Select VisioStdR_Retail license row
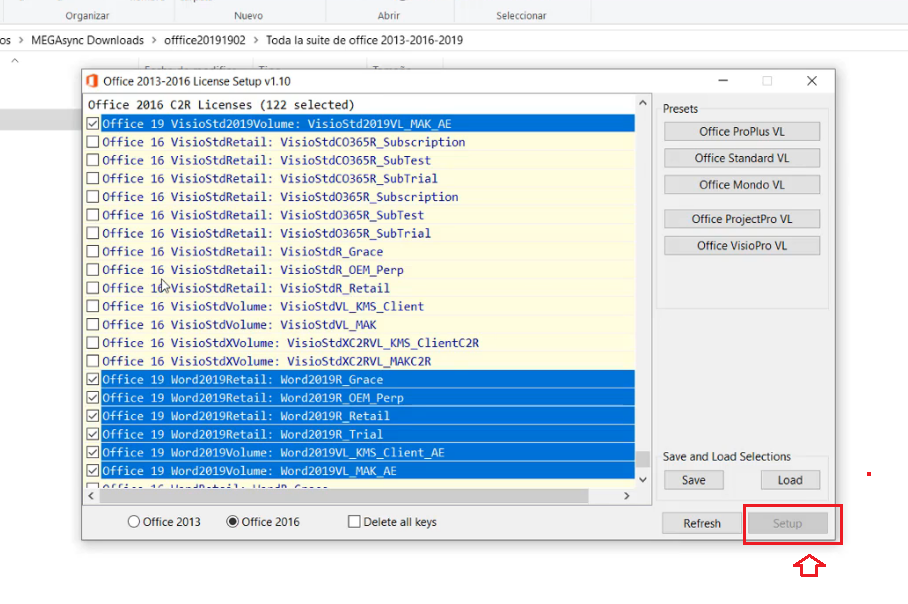 coord(368,288)
